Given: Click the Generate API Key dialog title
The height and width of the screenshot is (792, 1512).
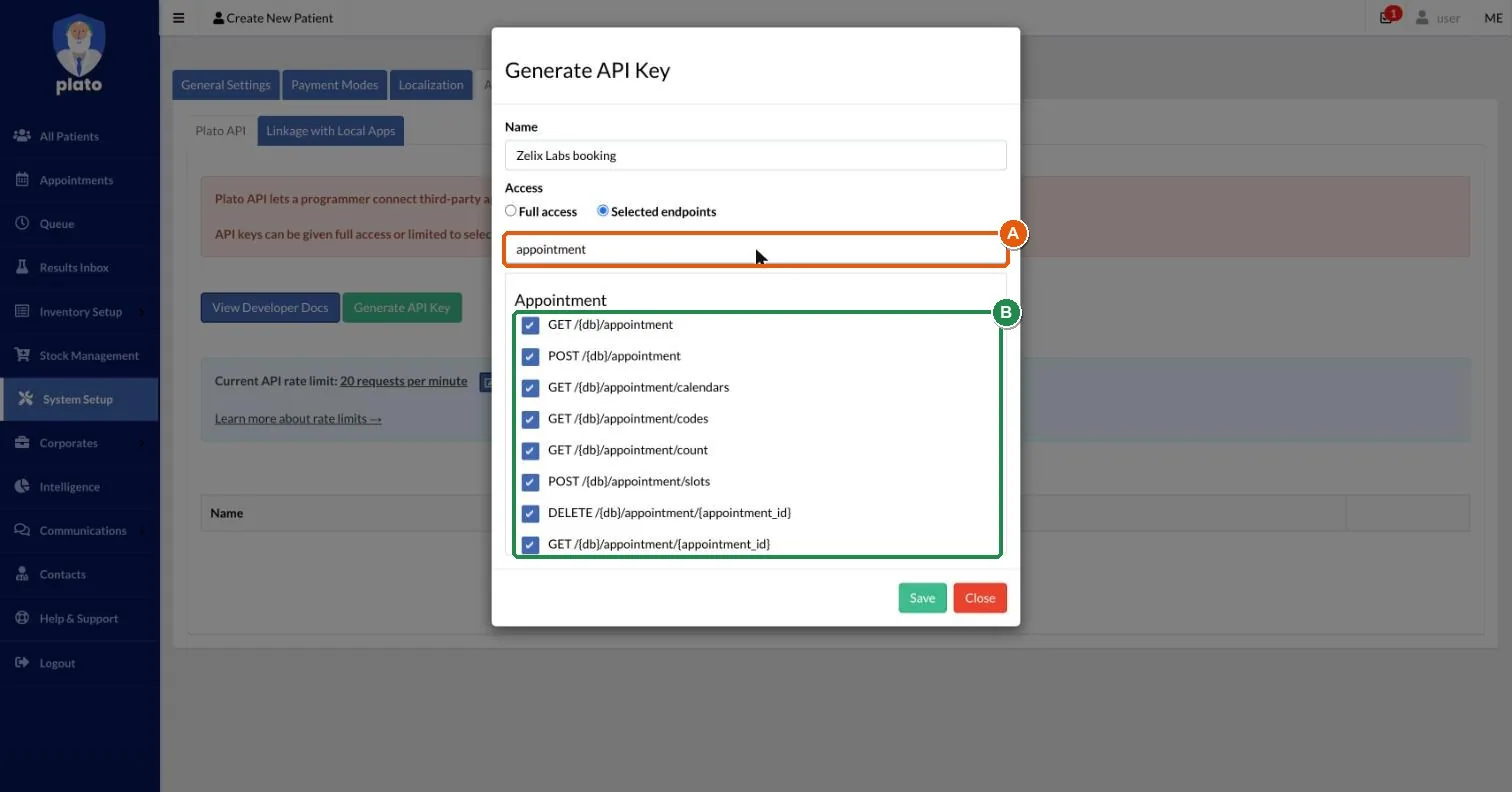Looking at the screenshot, I should point(587,70).
